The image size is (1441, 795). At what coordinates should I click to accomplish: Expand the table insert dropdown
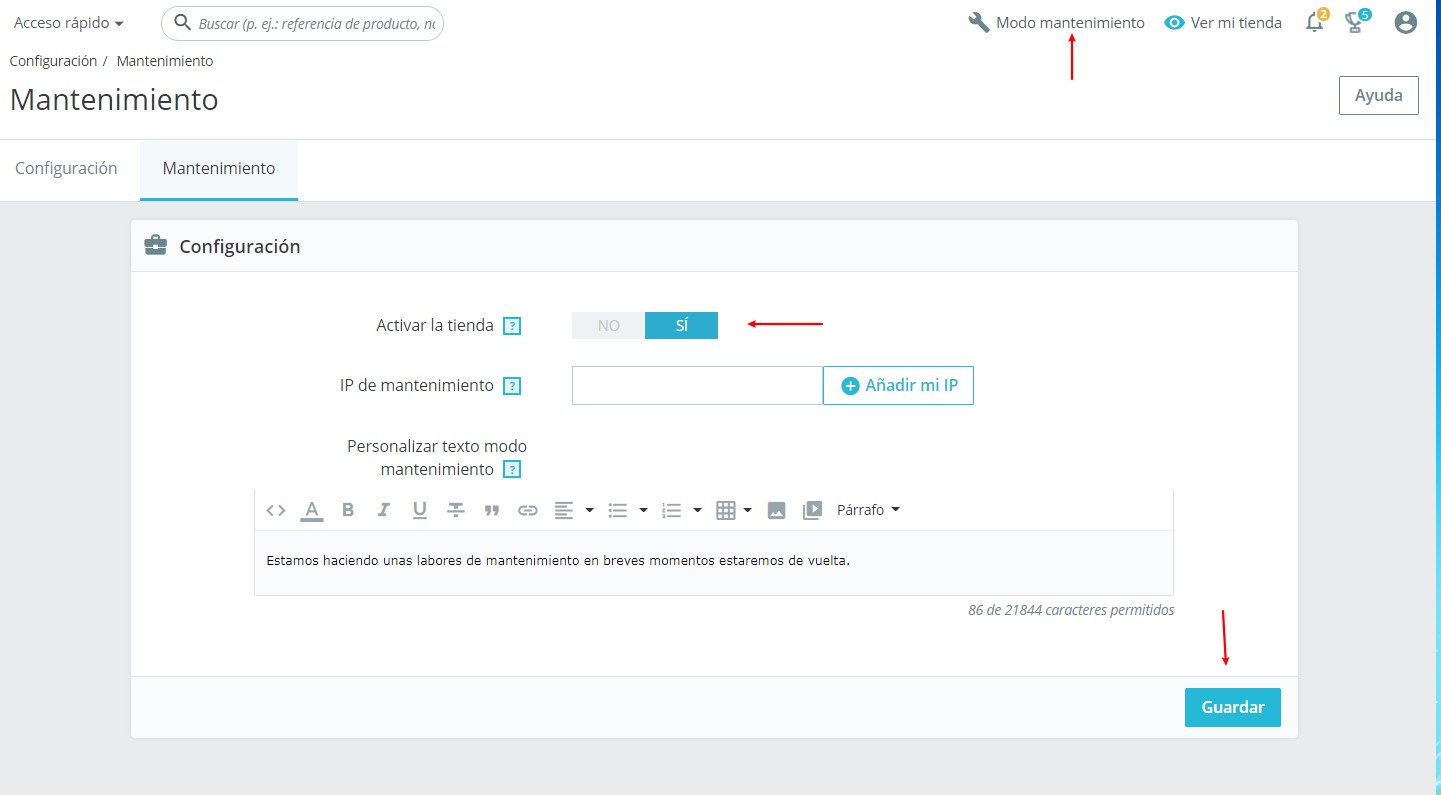(734, 510)
